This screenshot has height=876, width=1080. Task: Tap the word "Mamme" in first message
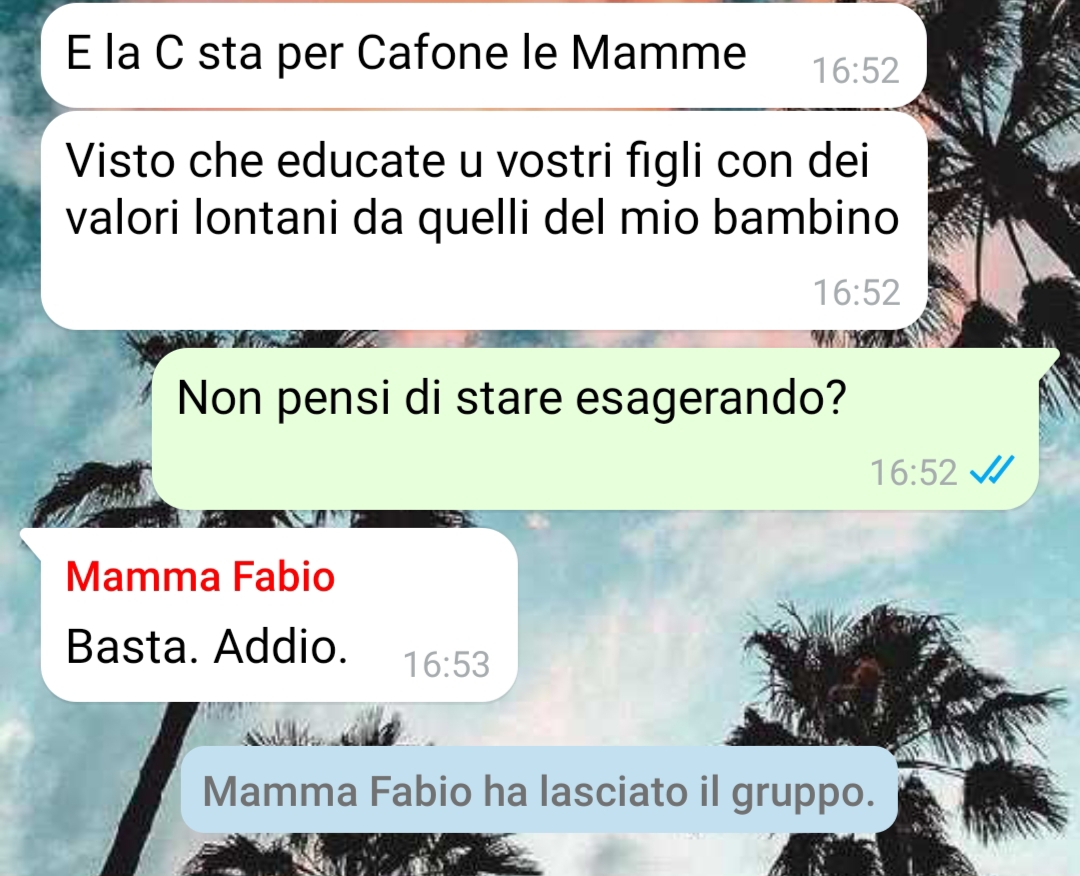[658, 52]
